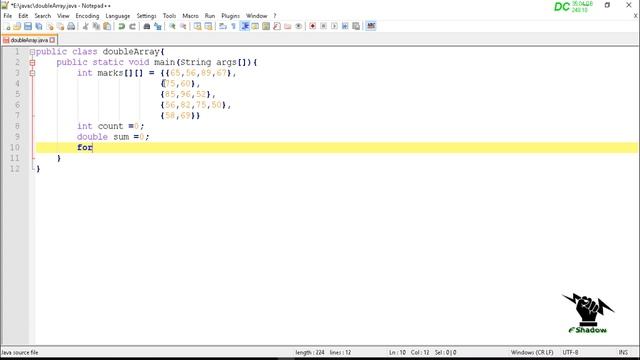Image resolution: width=640 pixels, height=360 pixels.
Task: Toggle Folder as Workspace toolbar icon
Action: pos(288,26)
